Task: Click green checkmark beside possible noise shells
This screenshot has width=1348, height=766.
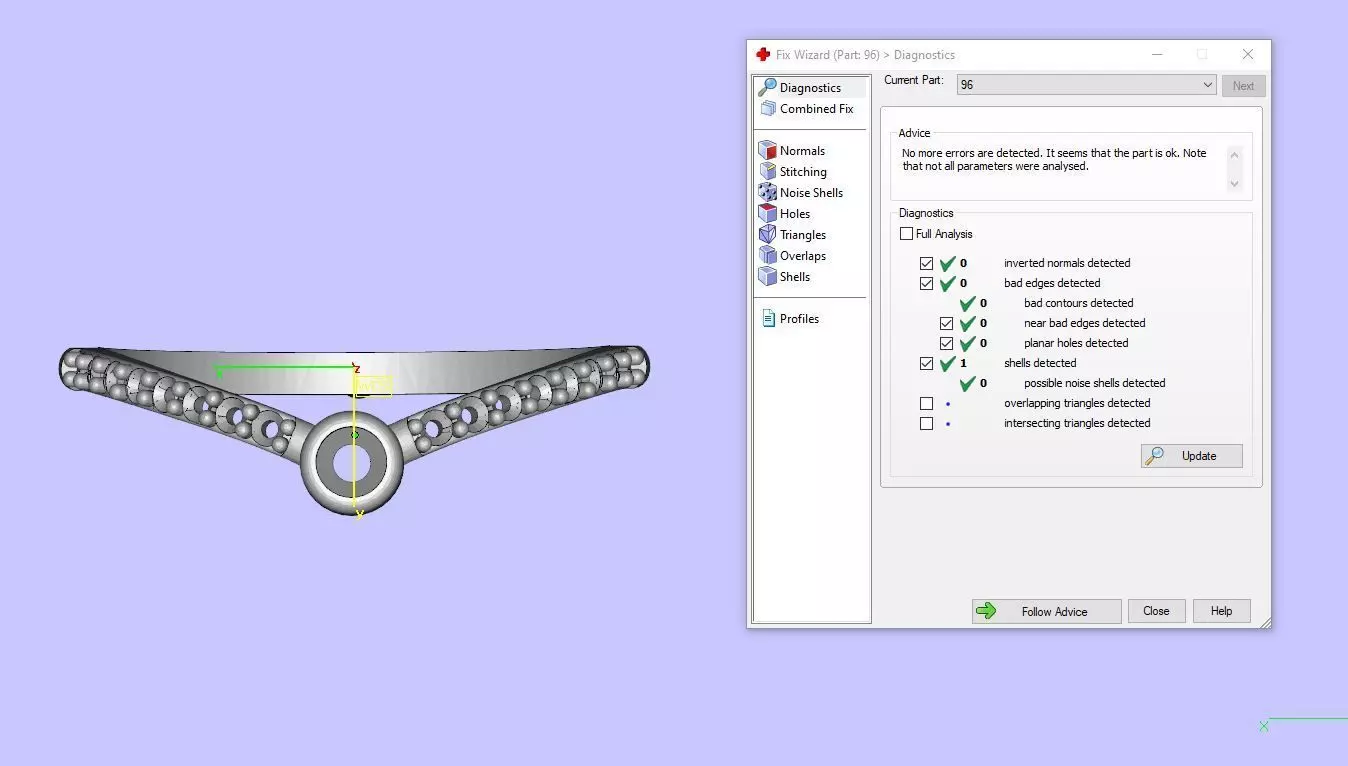Action: [x=968, y=383]
